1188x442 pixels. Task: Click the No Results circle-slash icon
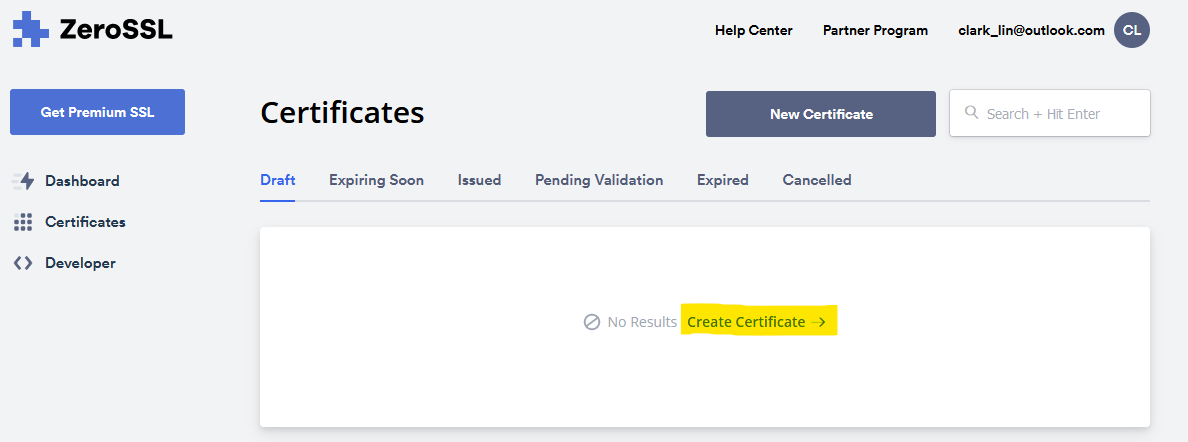coord(592,322)
